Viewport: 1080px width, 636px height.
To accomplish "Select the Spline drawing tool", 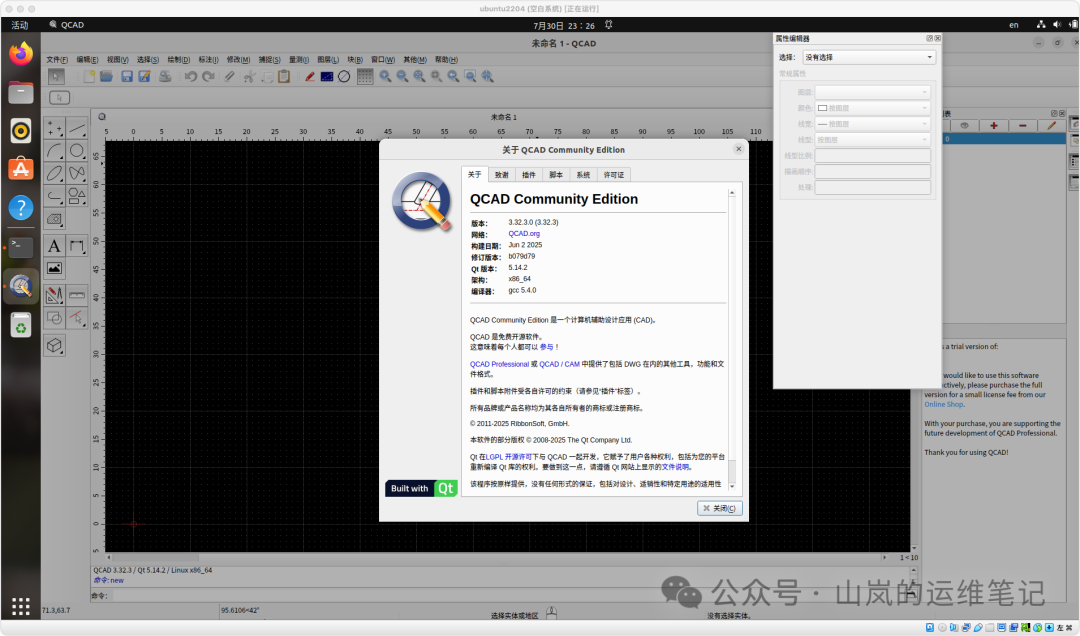I will [x=78, y=173].
